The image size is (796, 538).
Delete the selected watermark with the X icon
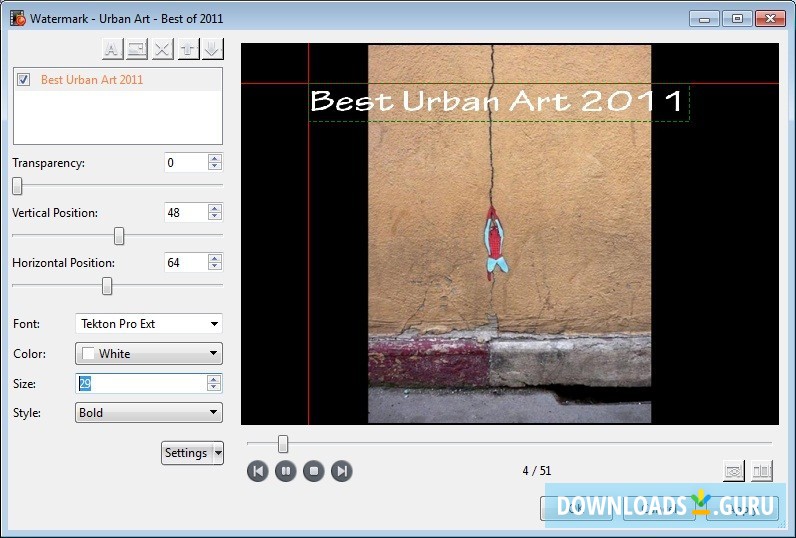coord(162,49)
